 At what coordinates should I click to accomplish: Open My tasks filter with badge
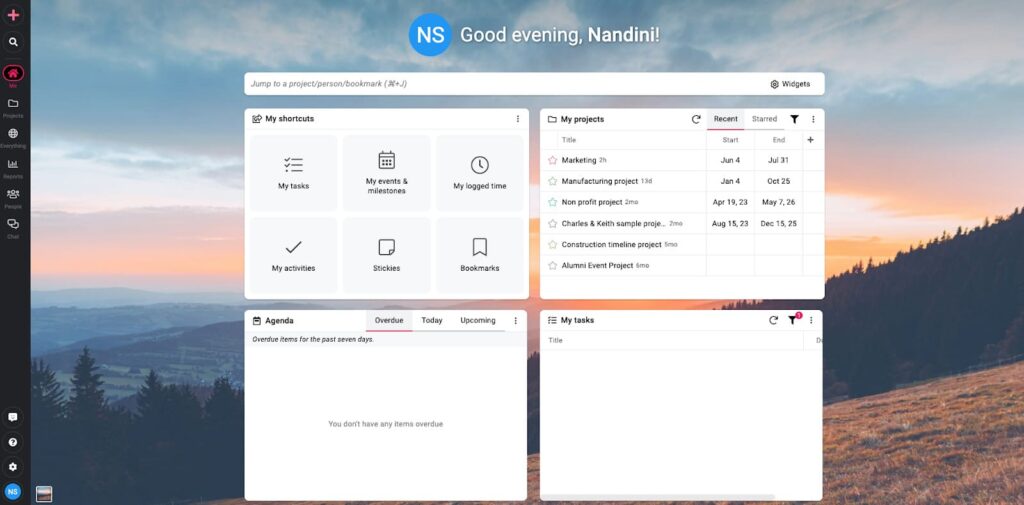coord(793,319)
